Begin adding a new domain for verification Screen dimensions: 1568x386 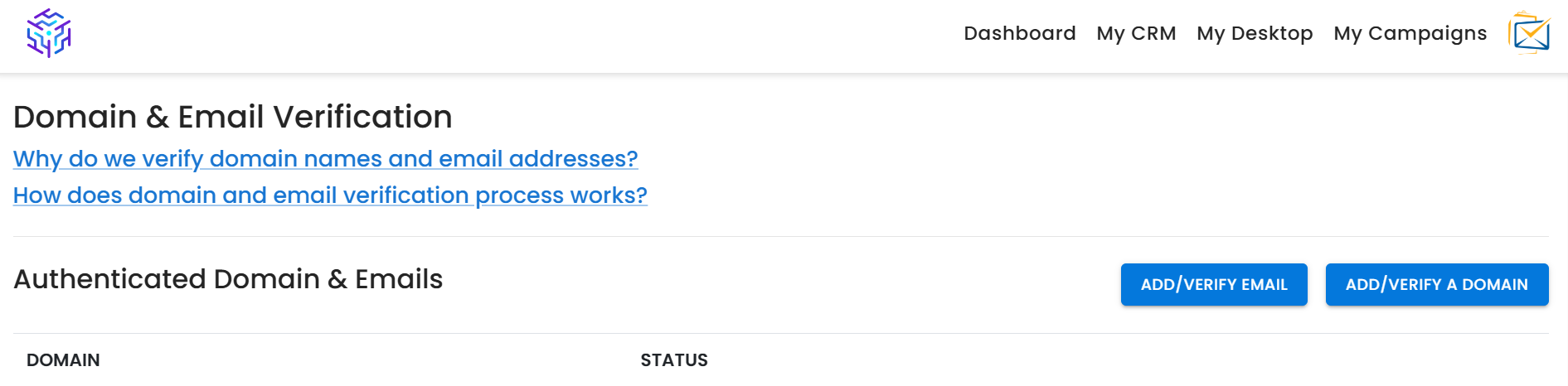coord(1437,284)
